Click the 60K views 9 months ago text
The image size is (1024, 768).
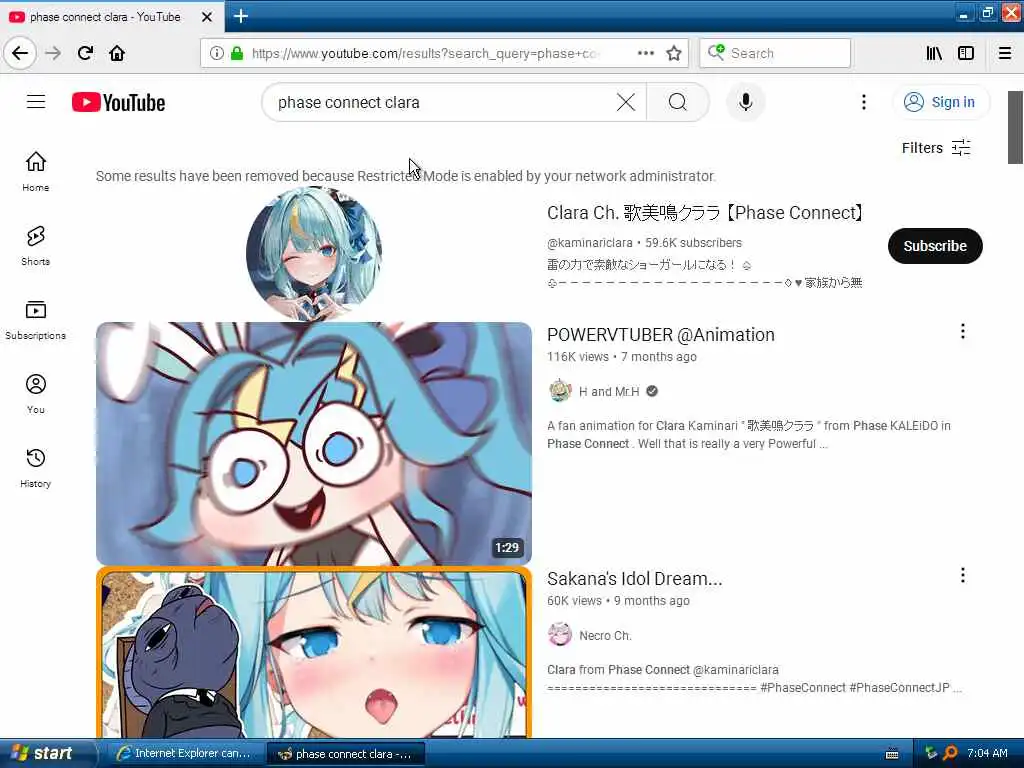[x=618, y=601]
